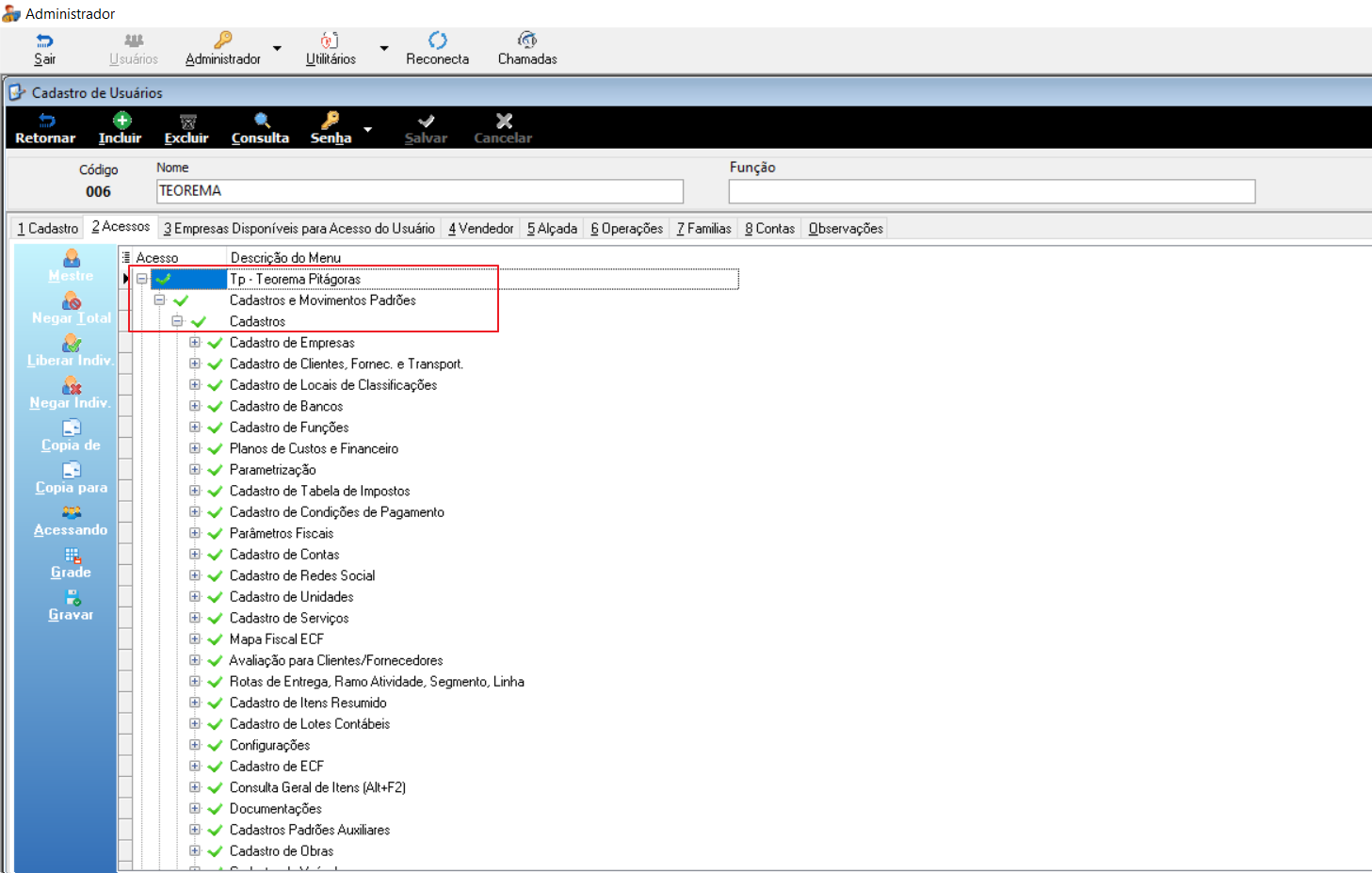Select the Mestre user icon in sidebar
Viewport: 1372px width, 873px height.
click(x=72, y=258)
